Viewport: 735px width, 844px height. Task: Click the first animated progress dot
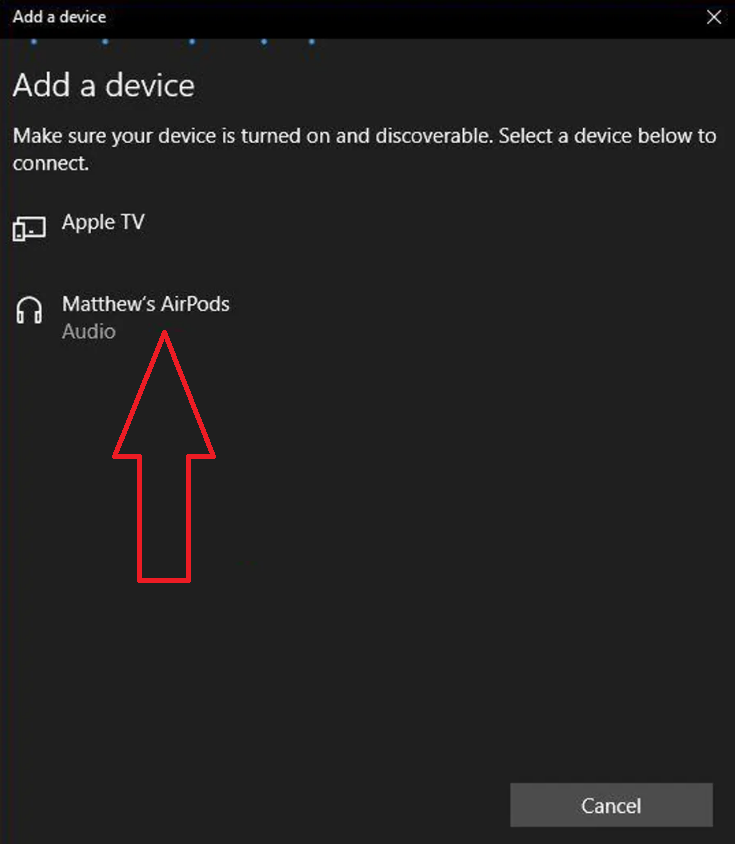click(x=33, y=41)
